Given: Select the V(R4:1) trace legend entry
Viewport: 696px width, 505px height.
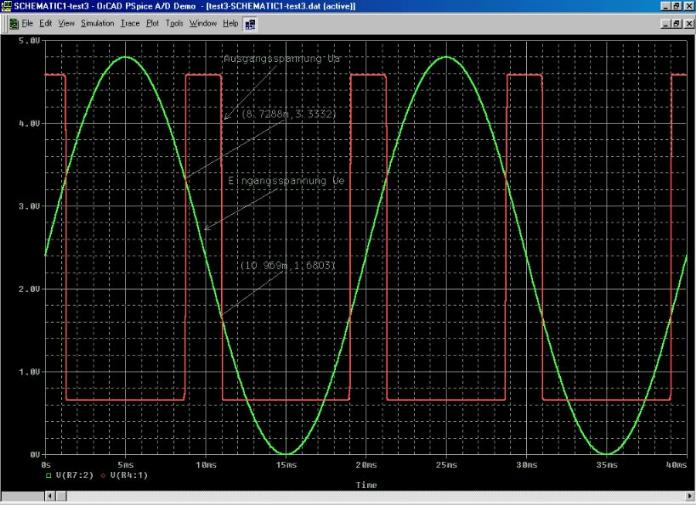Looking at the screenshot, I should (x=129, y=475).
